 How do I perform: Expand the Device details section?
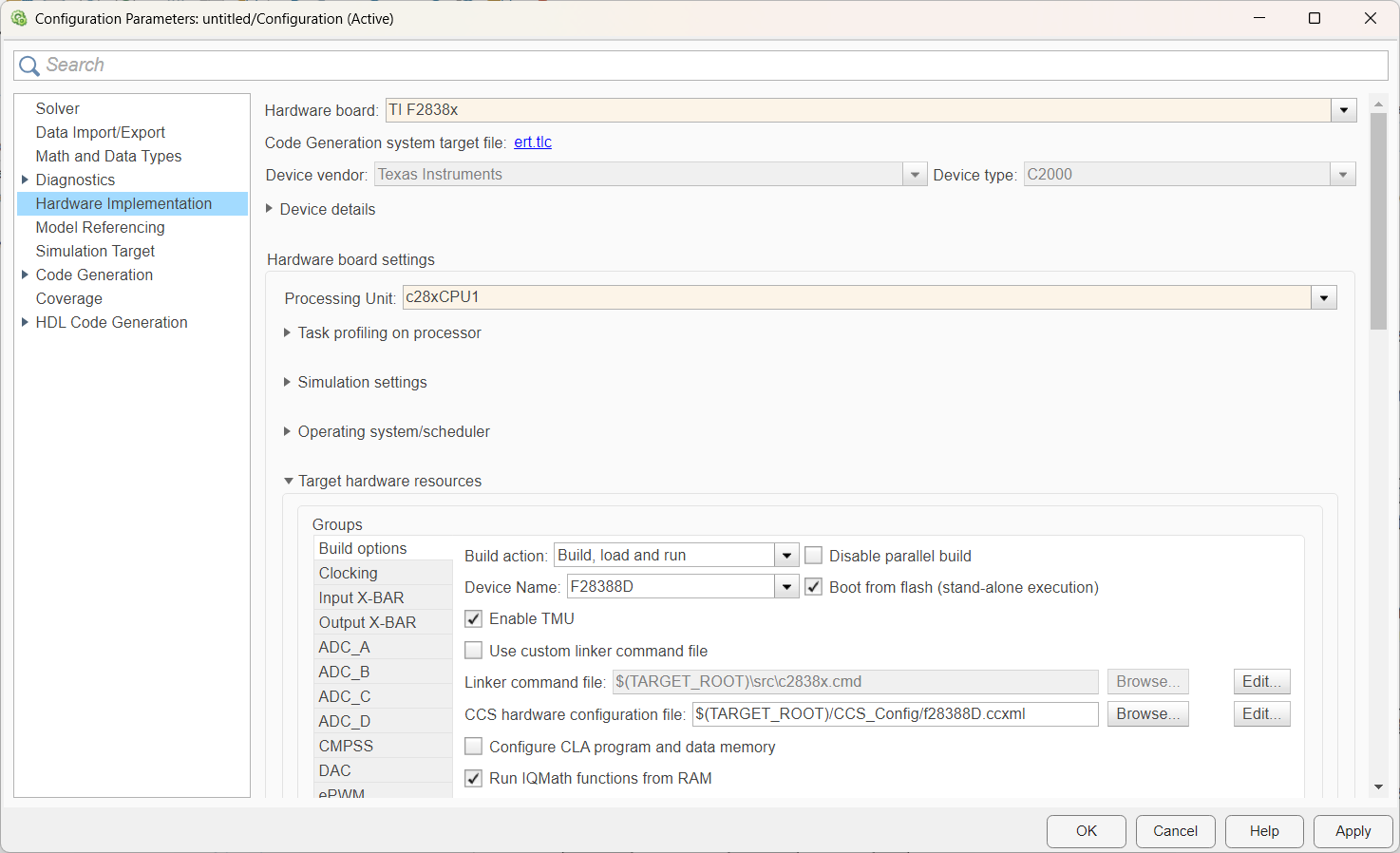270,209
